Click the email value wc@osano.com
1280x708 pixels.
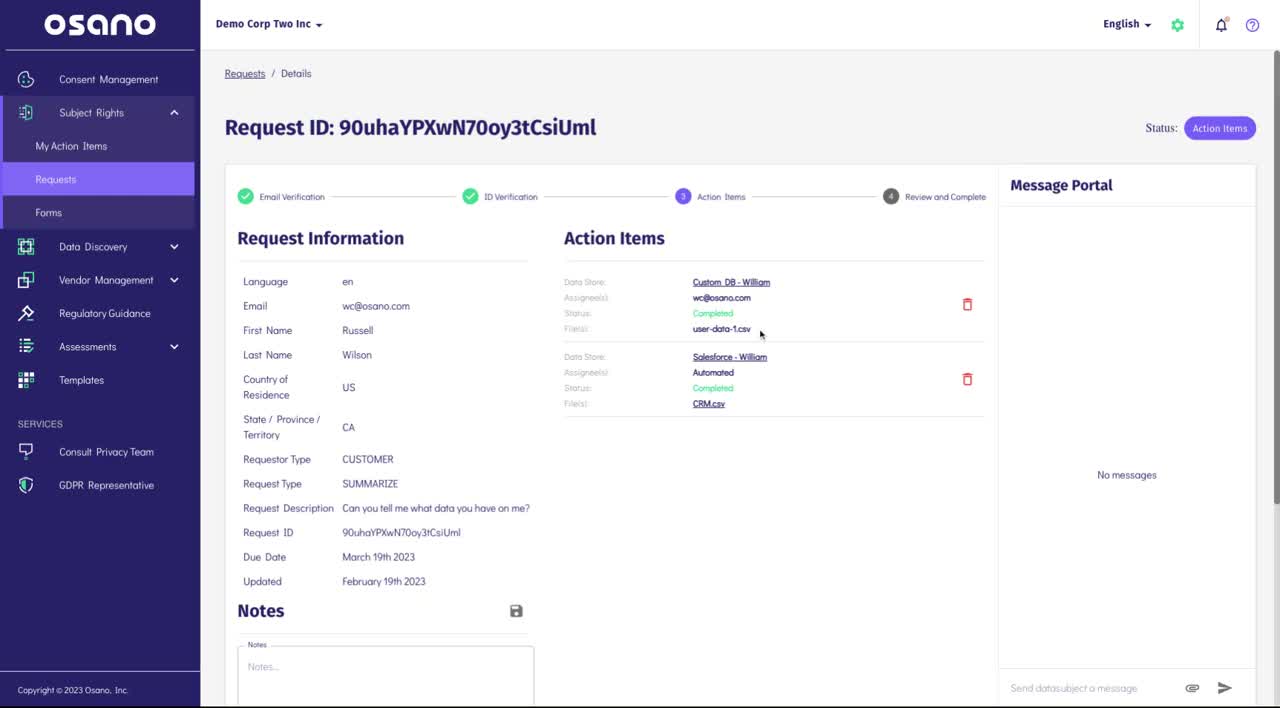pos(376,306)
